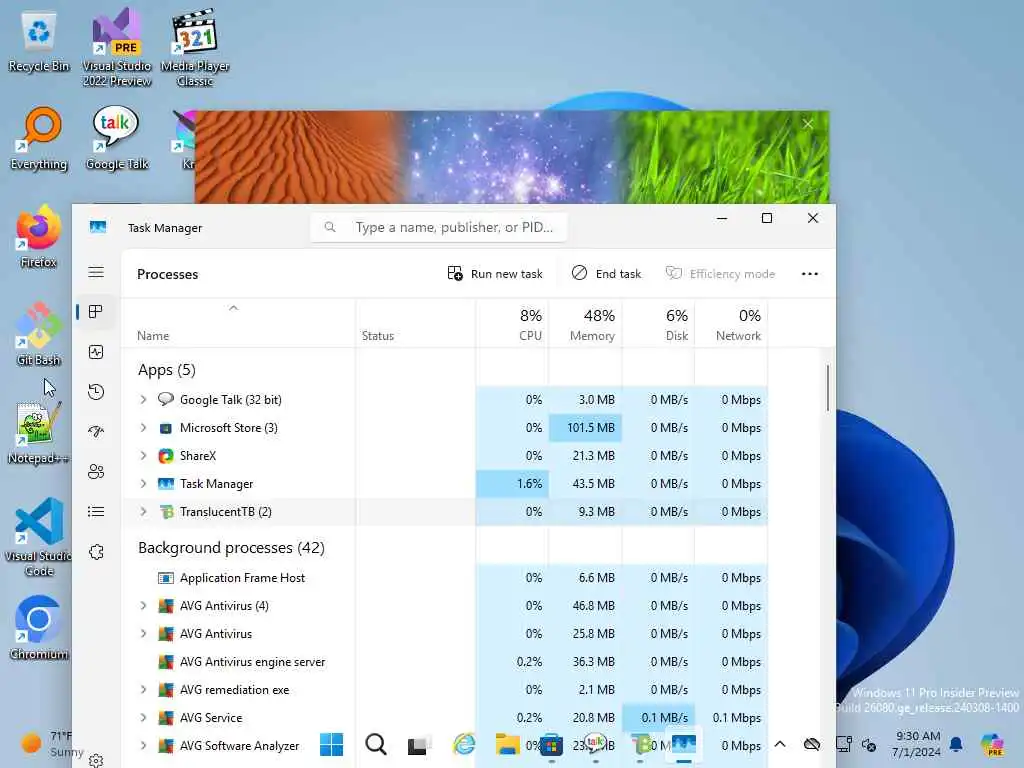Expand the AVG Antivirus (4) process group
Viewport: 1024px width, 768px height.
pyautogui.click(x=143, y=605)
